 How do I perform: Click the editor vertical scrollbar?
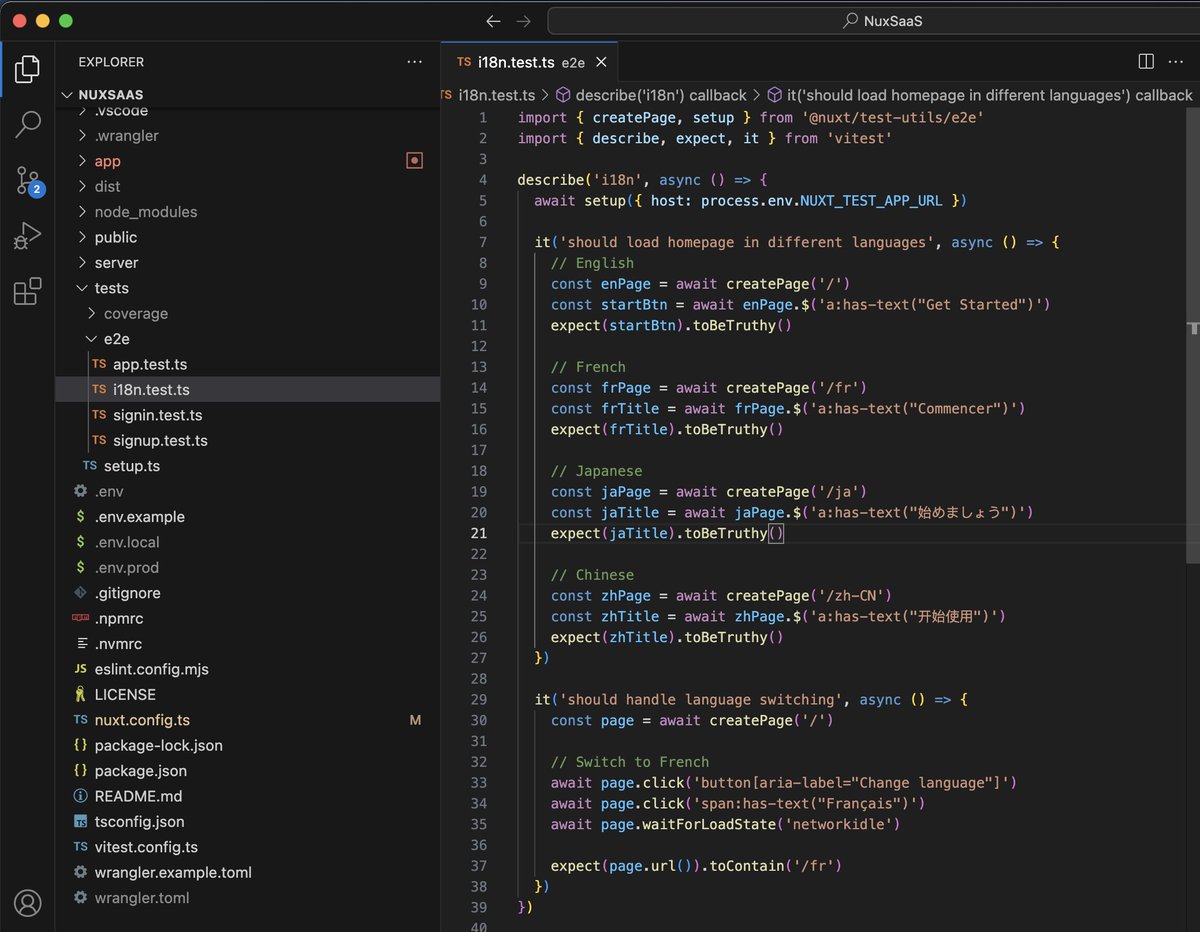(x=1192, y=335)
